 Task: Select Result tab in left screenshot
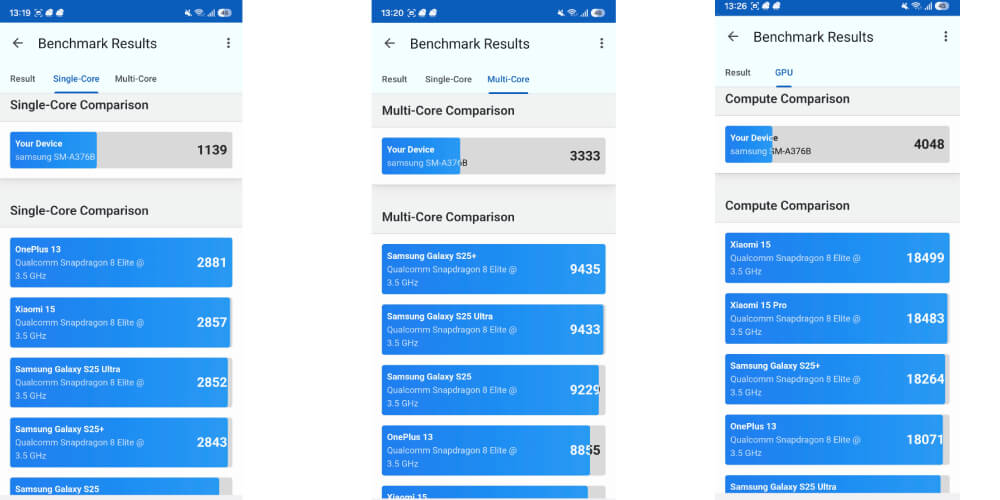23,79
